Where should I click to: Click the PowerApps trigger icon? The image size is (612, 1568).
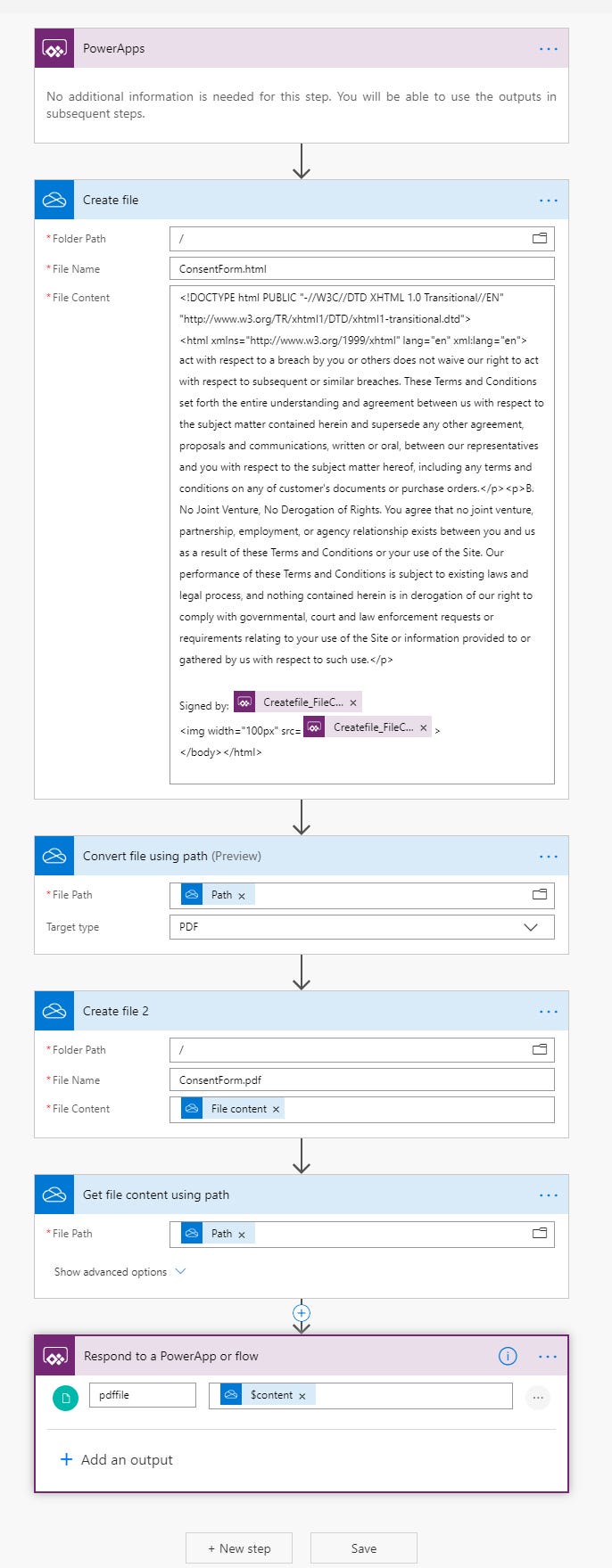pyautogui.click(x=54, y=48)
